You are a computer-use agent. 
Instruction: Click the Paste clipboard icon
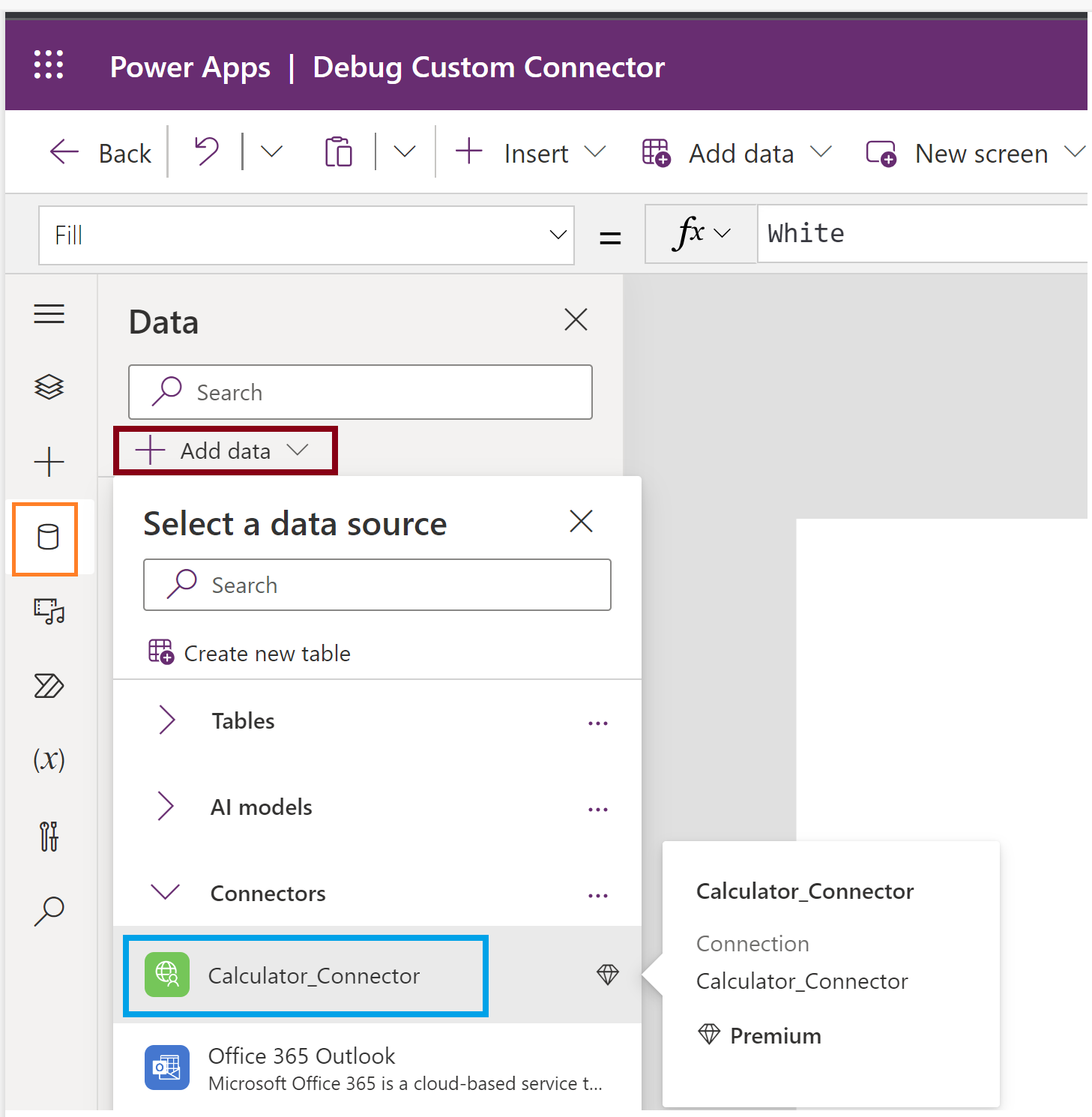[339, 152]
